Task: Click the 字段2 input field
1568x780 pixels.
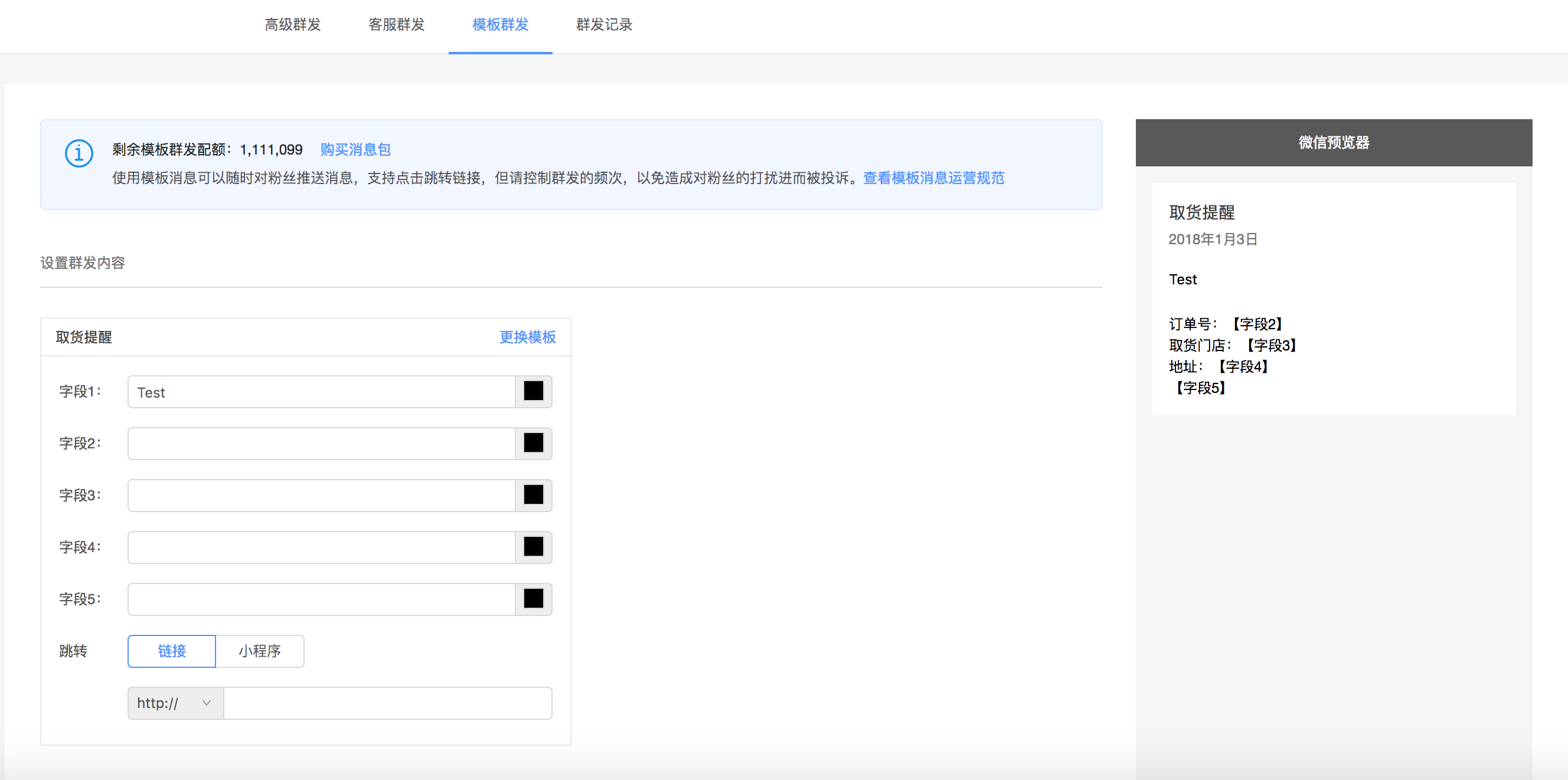Action: coord(321,444)
